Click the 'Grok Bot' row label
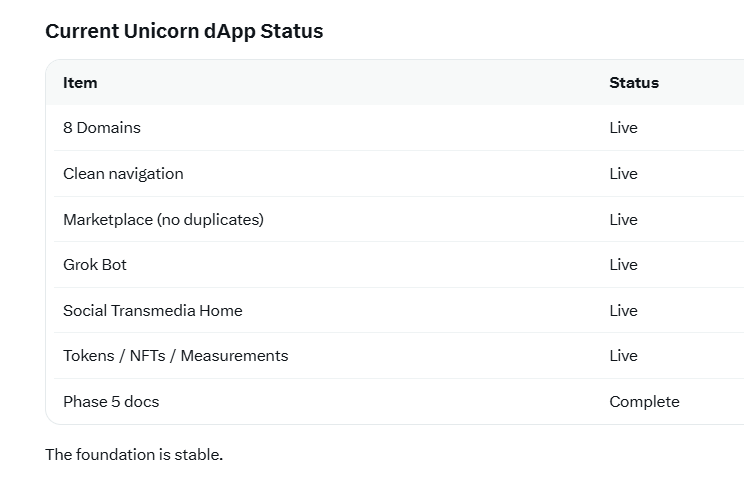Screen dimensions: 744x488 95,265
